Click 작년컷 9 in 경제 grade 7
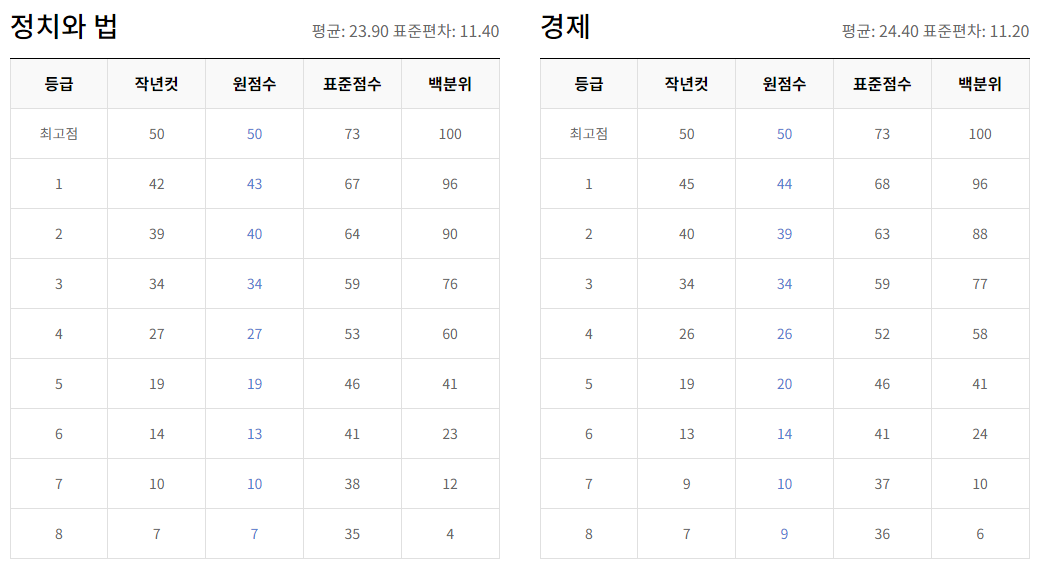Screen dimensions: 1038x571 [686, 484]
